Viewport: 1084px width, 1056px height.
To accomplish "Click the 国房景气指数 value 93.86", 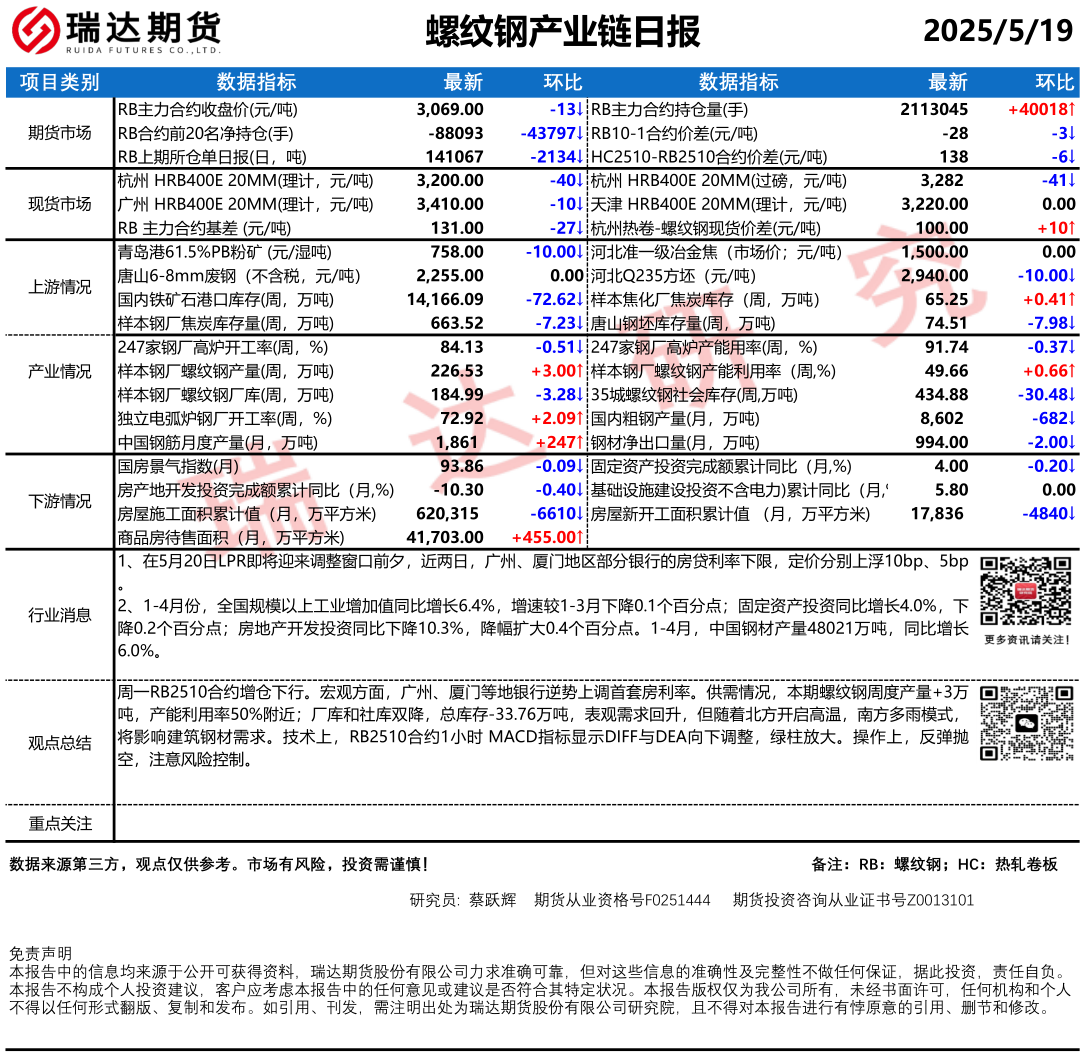I will coord(462,466).
